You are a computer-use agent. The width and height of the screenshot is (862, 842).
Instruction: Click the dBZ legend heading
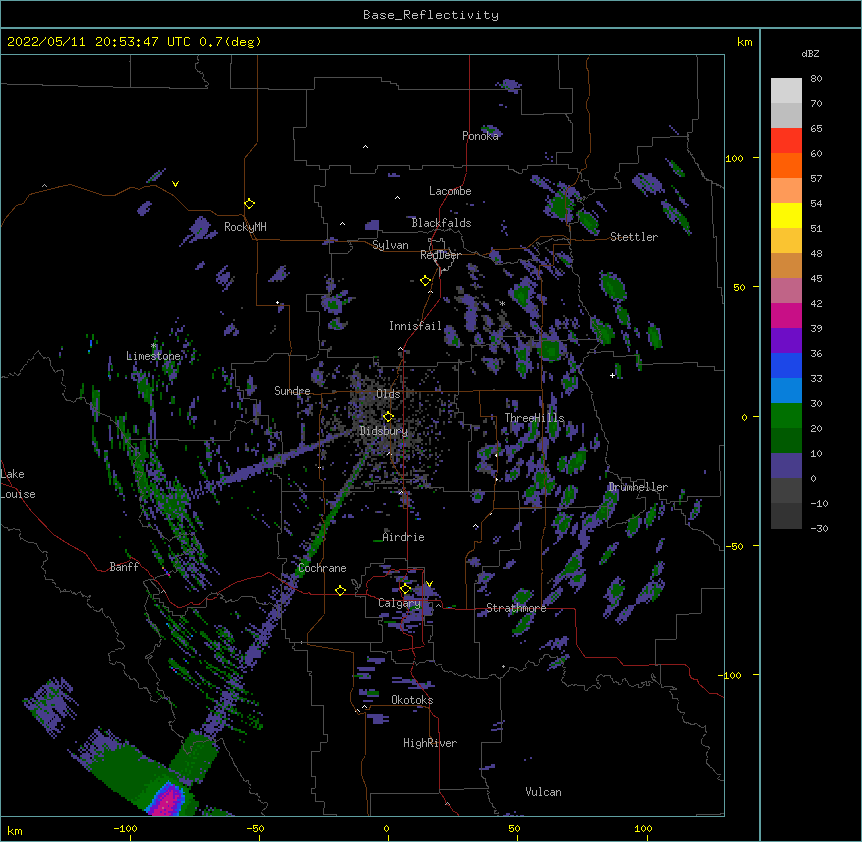tap(810, 54)
